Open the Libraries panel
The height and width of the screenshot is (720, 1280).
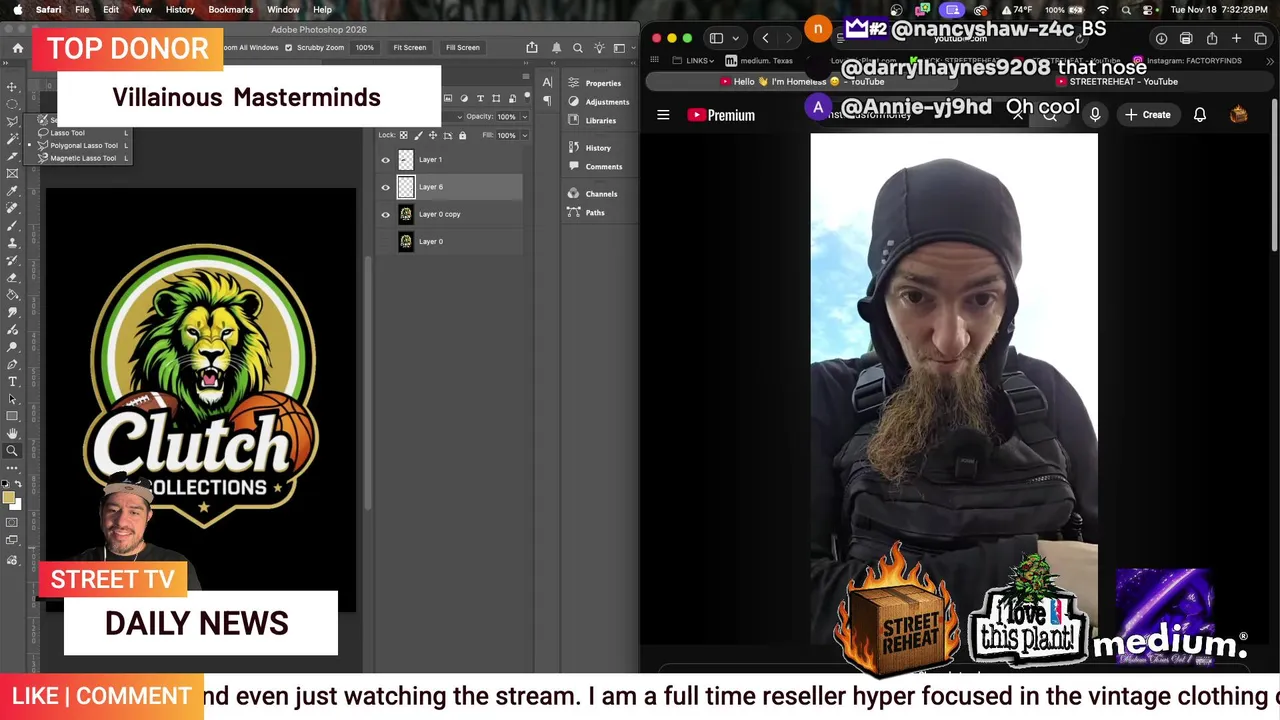click(x=592, y=120)
